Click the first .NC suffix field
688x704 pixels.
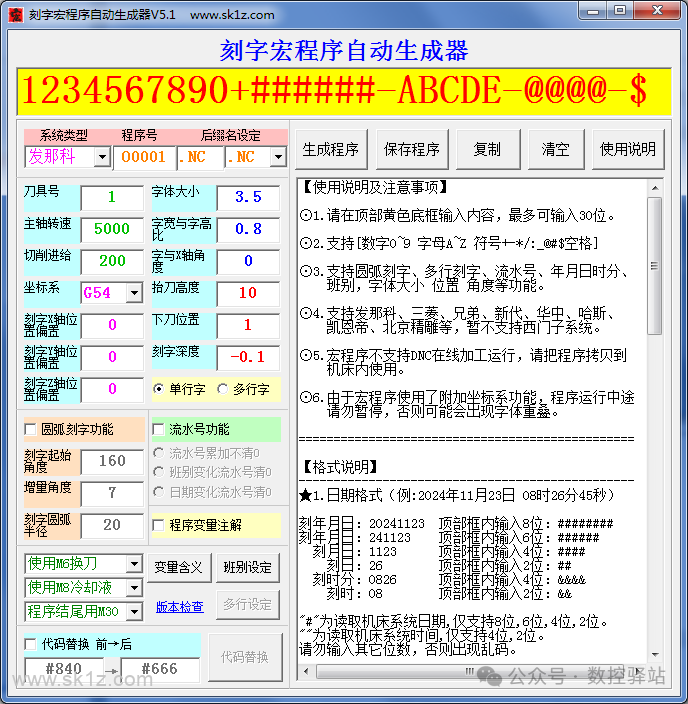(200, 158)
